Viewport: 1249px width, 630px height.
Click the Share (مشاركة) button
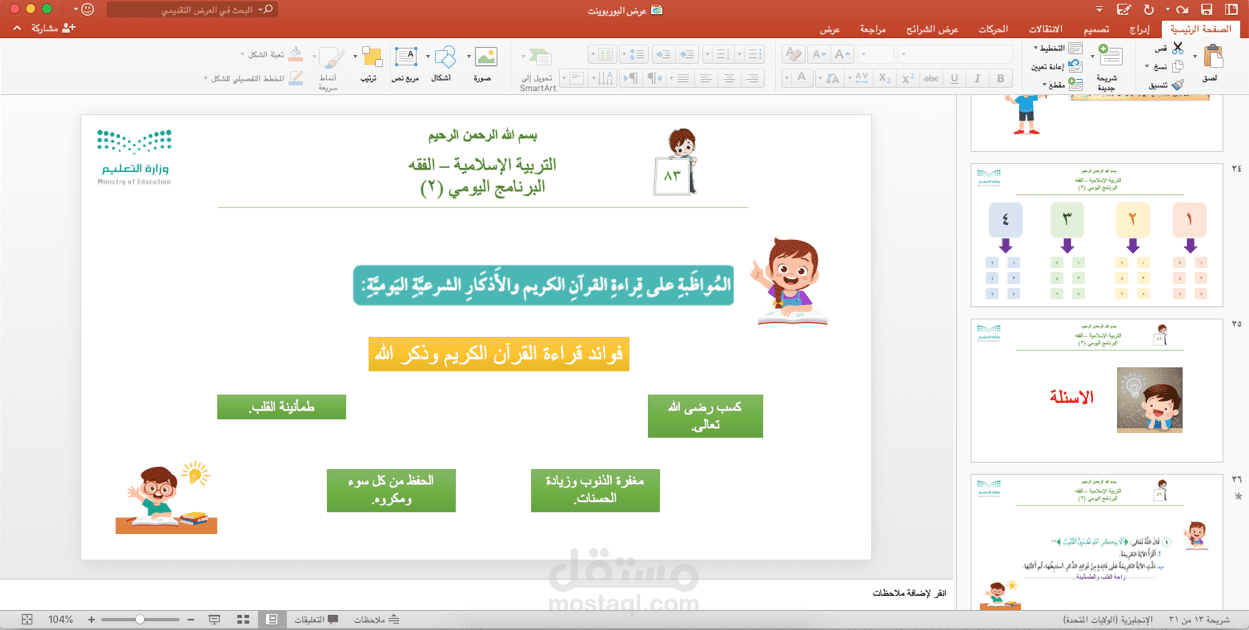tap(53, 29)
